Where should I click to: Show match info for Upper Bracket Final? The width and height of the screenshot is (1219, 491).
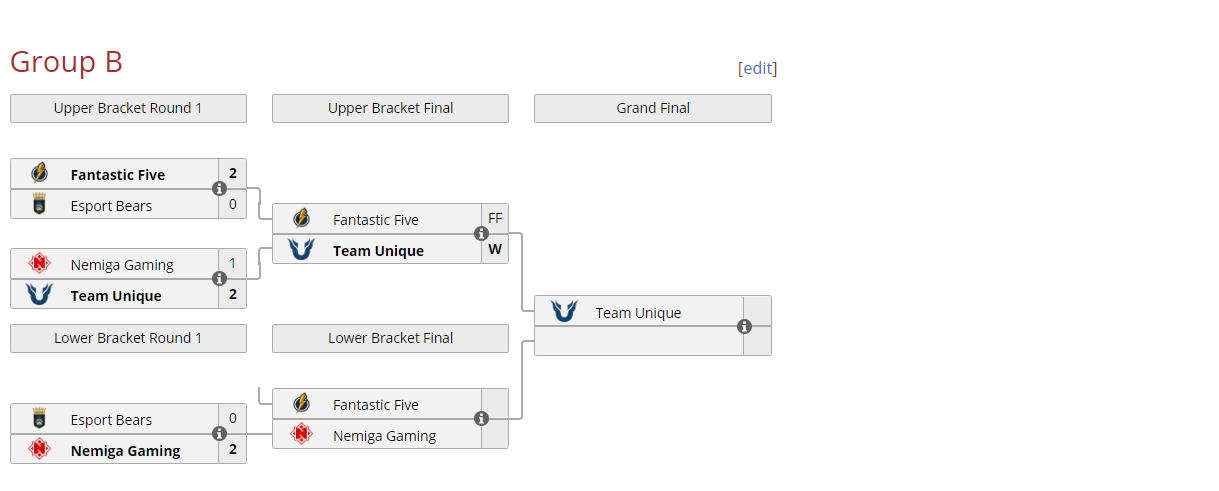[x=481, y=234]
